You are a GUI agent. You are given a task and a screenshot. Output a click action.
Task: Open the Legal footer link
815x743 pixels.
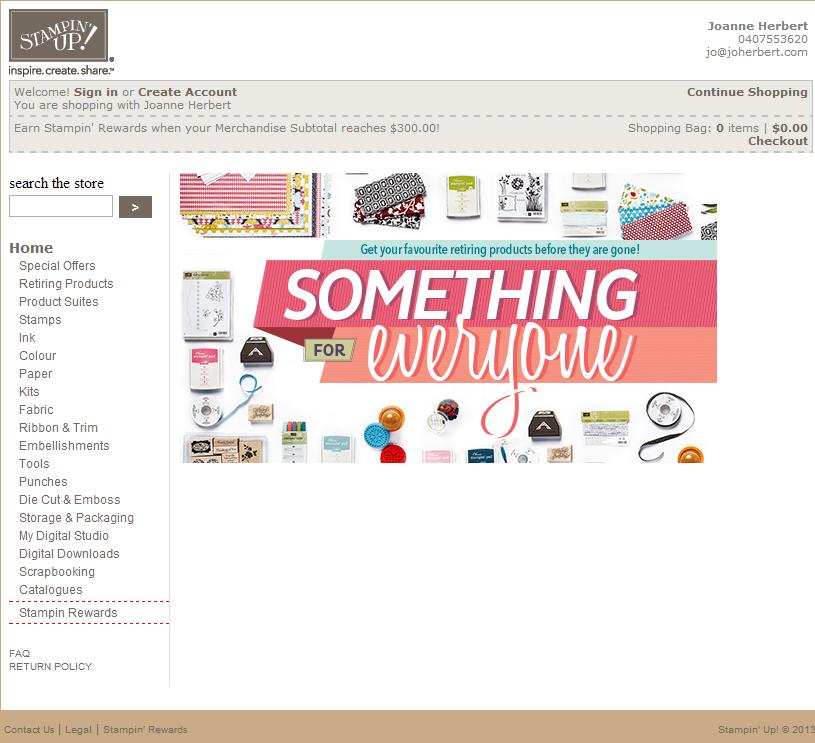[x=78, y=729]
